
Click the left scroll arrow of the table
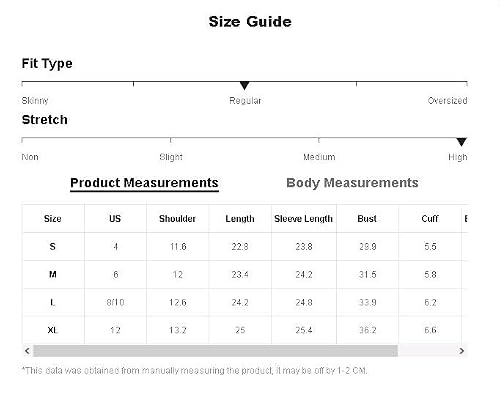point(27,351)
